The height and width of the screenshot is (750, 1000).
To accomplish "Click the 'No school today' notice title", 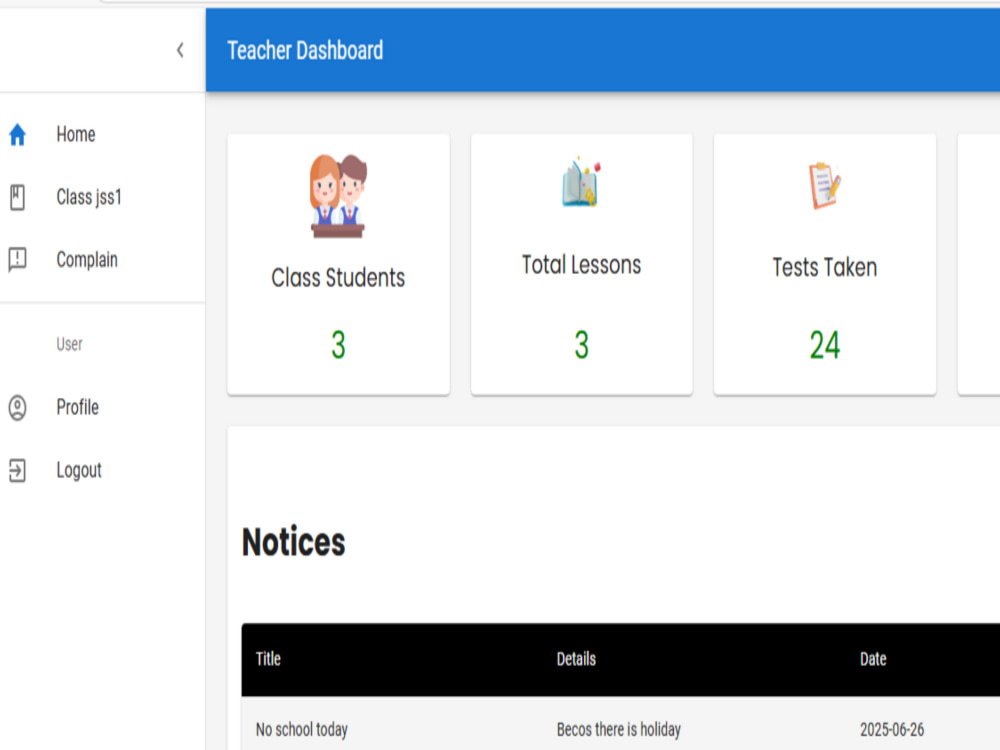I will click(302, 729).
